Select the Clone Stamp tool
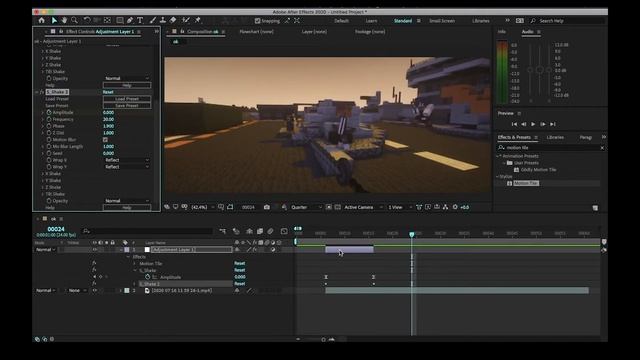The height and width of the screenshot is (360, 640). coord(162,20)
